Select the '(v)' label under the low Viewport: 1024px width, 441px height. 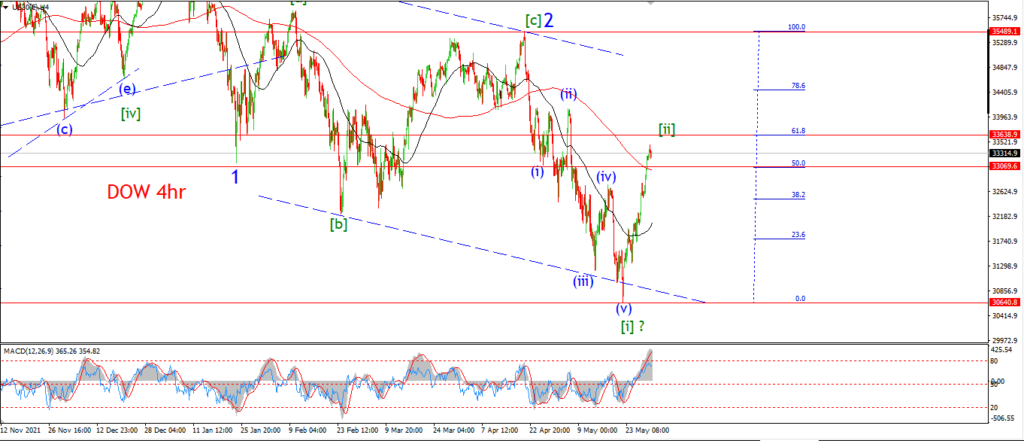[x=625, y=308]
